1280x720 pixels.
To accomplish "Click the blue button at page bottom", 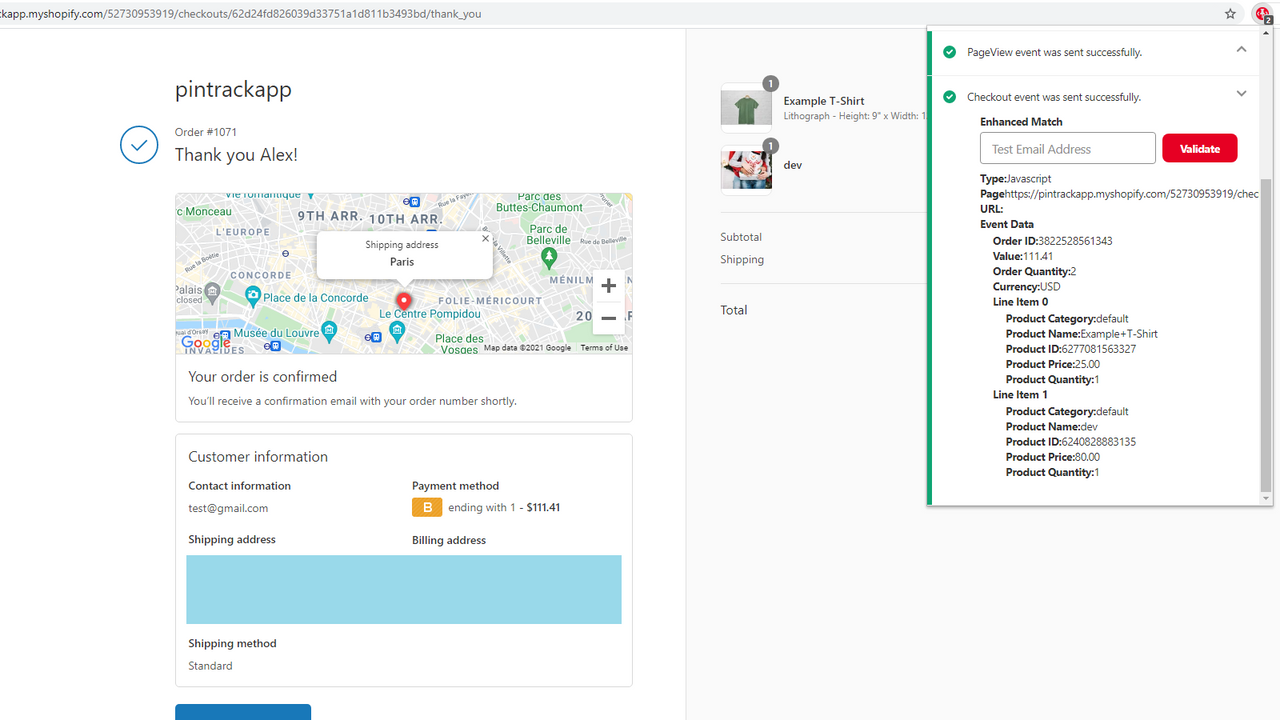I will coord(243,712).
